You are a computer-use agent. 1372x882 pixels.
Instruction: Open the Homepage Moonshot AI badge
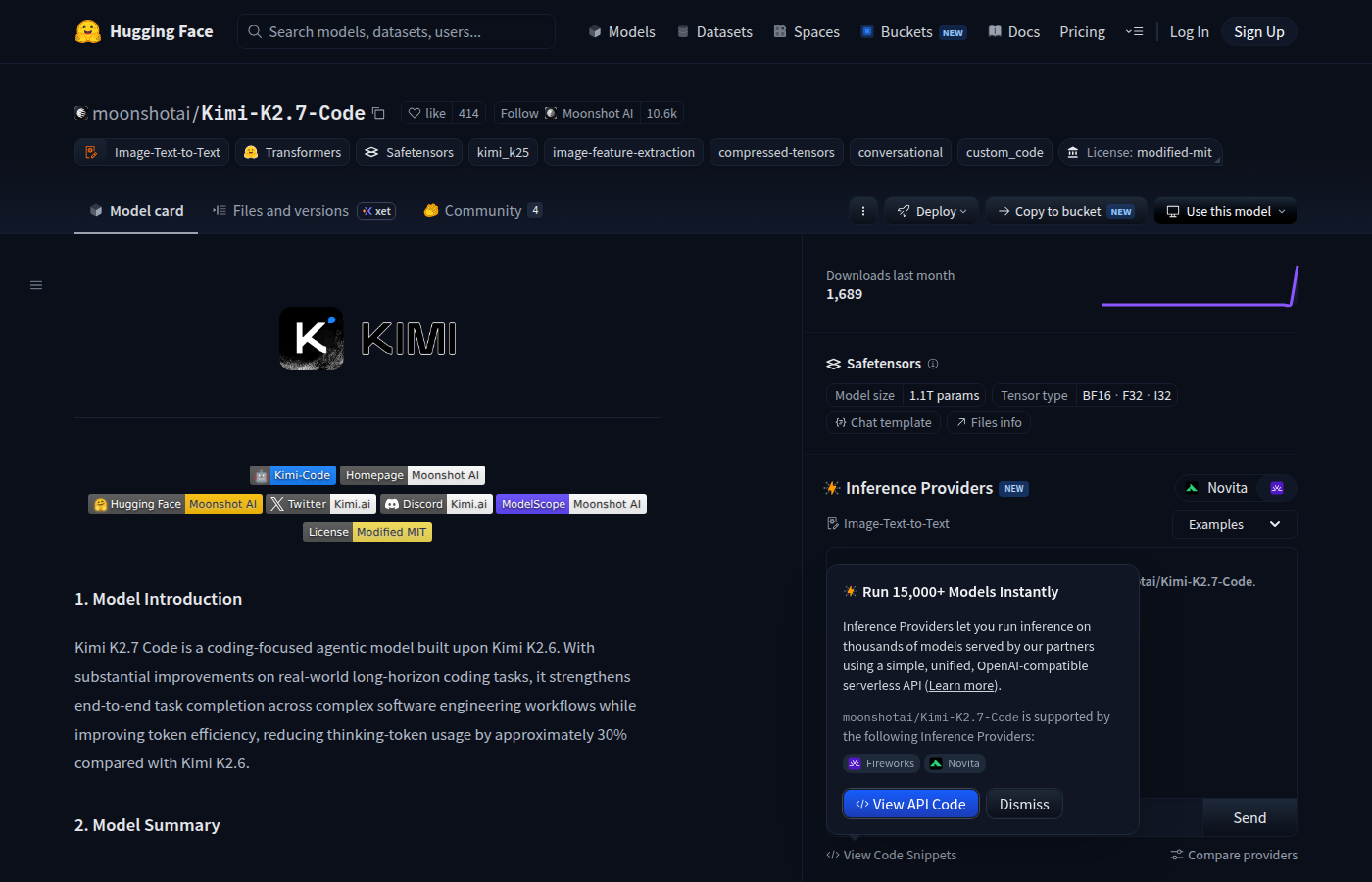(413, 475)
